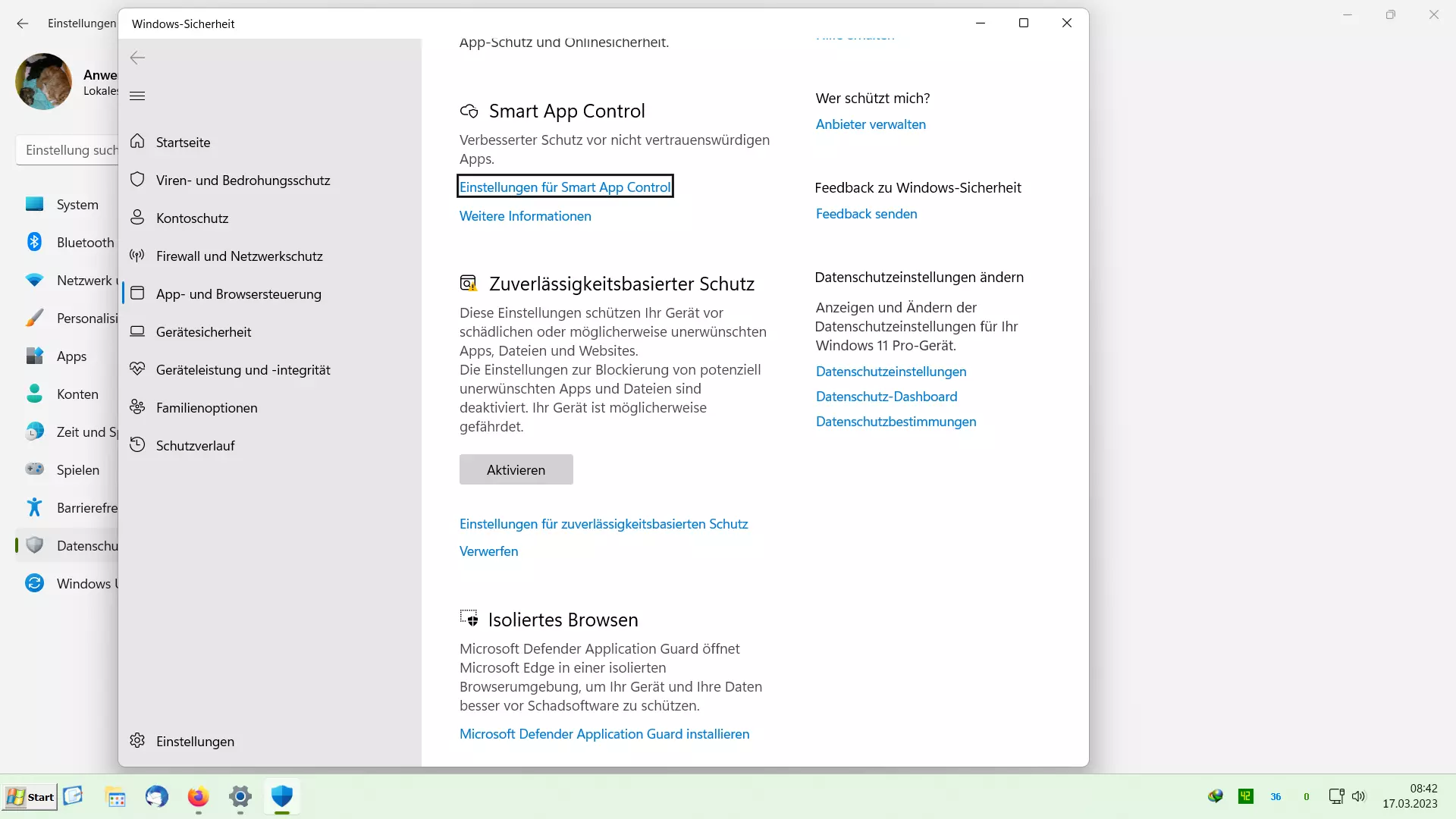Viewport: 1456px width, 819px height.
Task: Open the Datenschutzeinstellungen link
Action: click(x=891, y=372)
